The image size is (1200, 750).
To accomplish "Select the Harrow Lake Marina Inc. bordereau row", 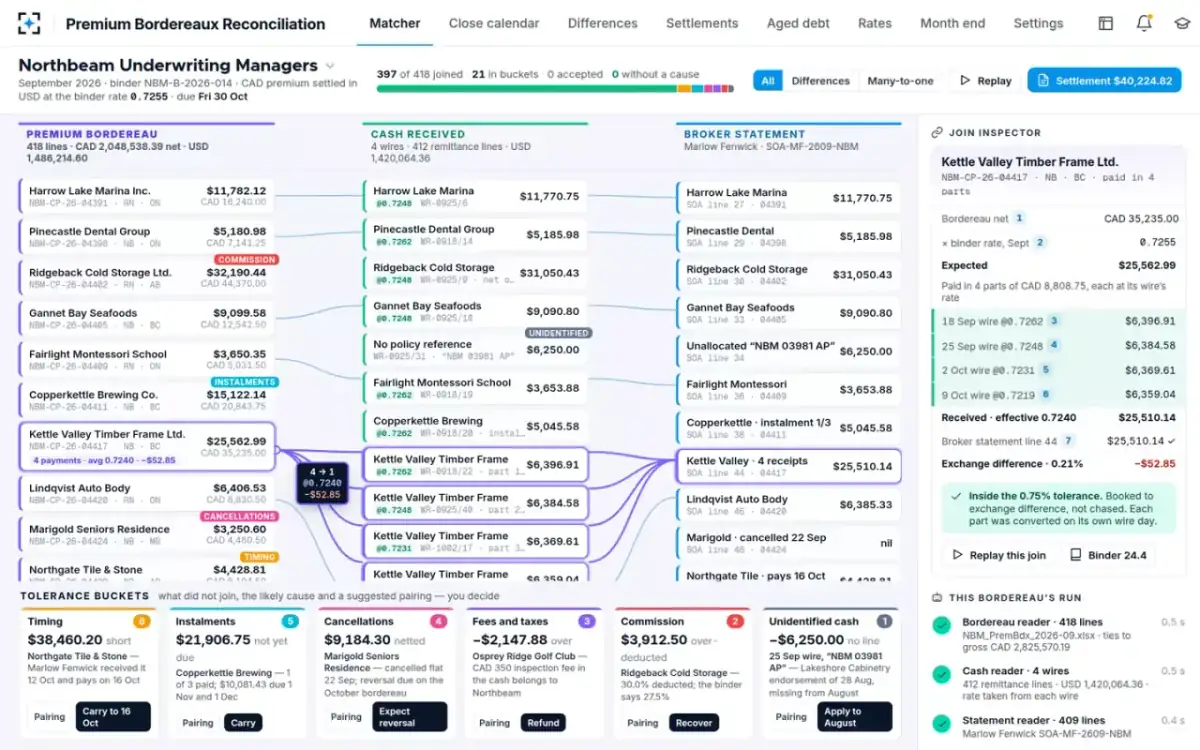I will click(146, 196).
